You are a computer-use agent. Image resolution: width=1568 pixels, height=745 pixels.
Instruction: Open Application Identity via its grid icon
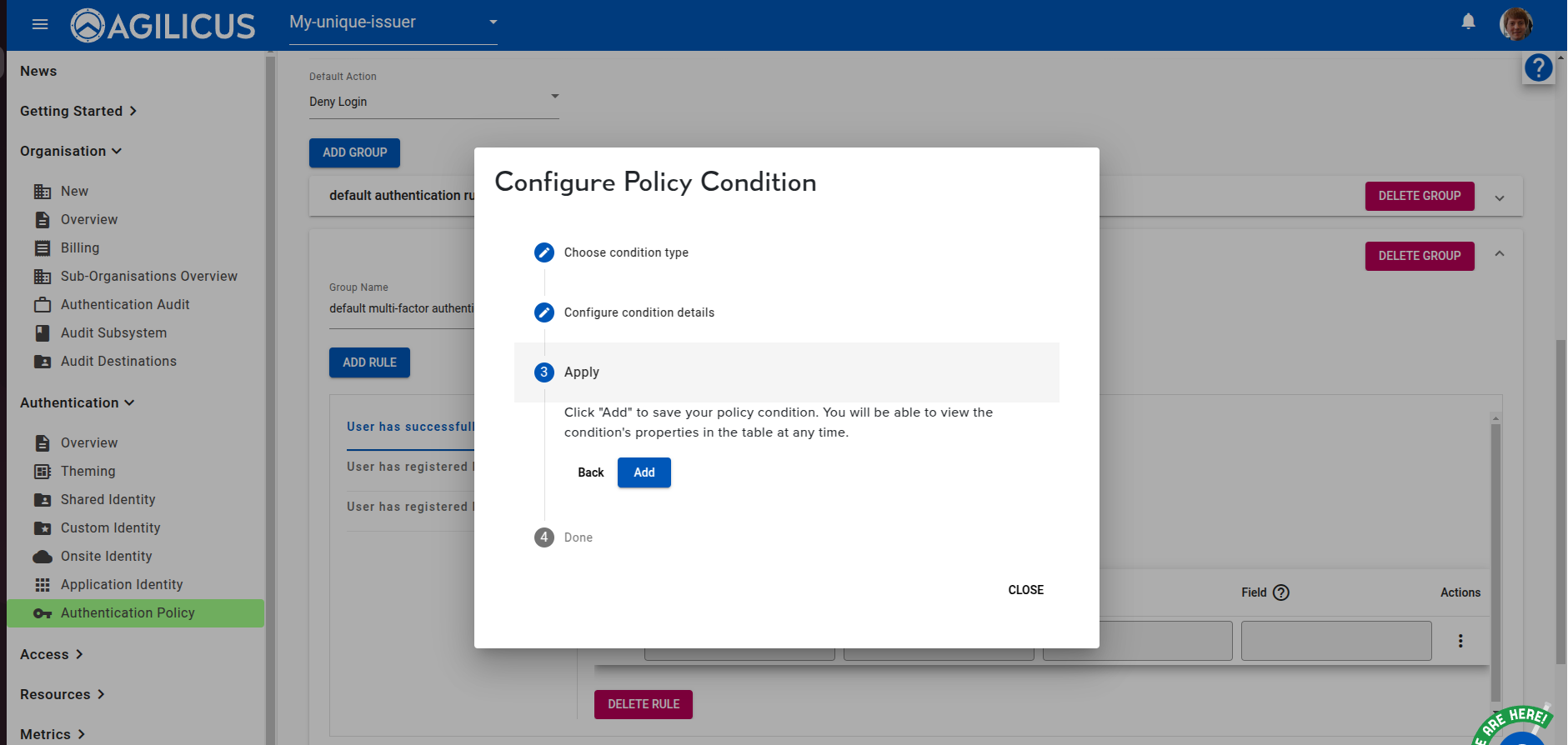(43, 584)
